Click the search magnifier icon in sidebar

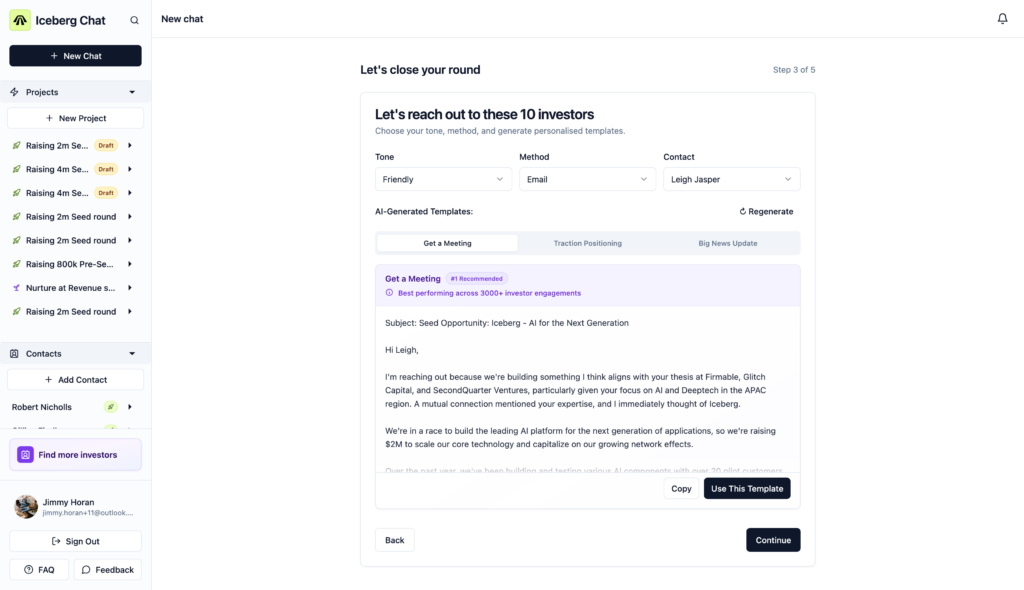[x=134, y=20]
